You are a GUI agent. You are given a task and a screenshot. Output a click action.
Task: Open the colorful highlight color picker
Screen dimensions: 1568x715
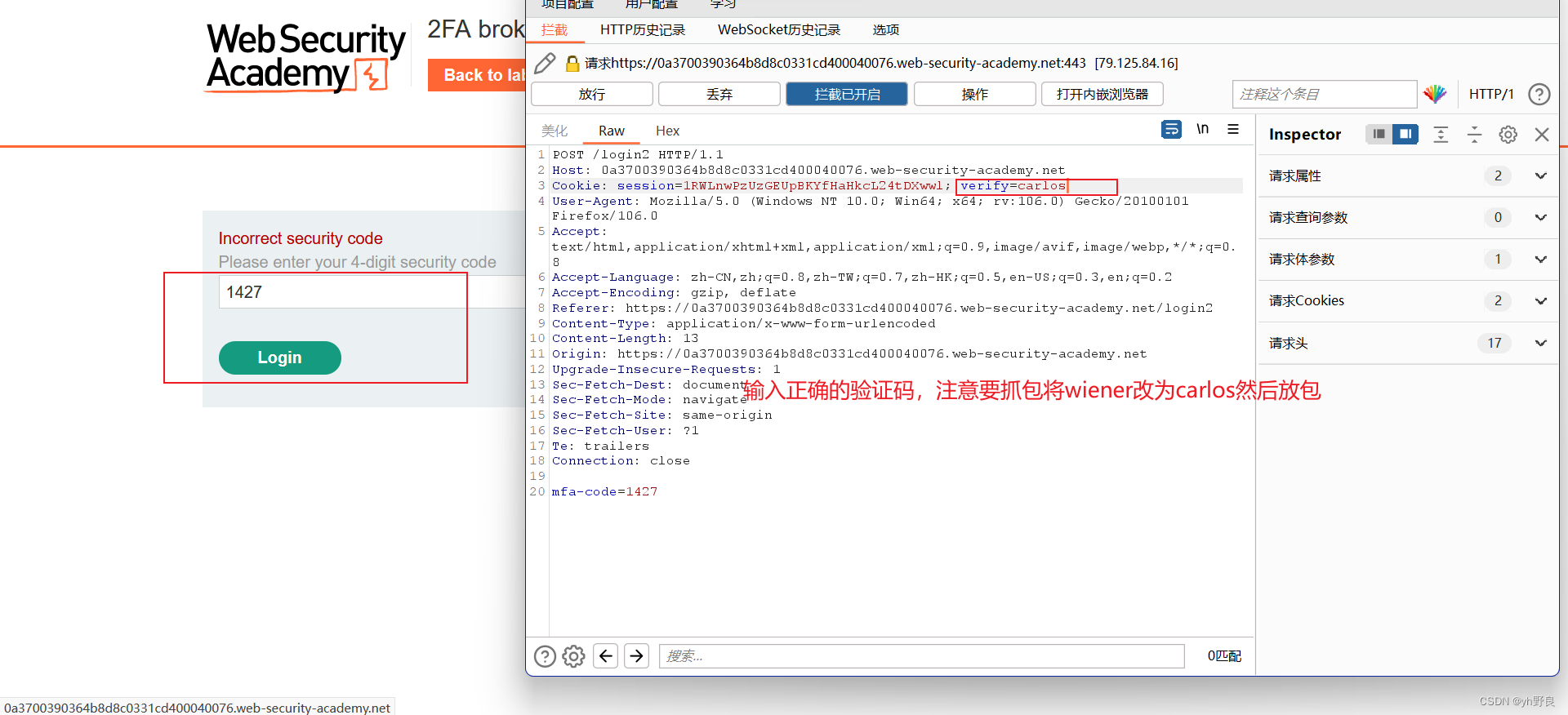[x=1435, y=94]
